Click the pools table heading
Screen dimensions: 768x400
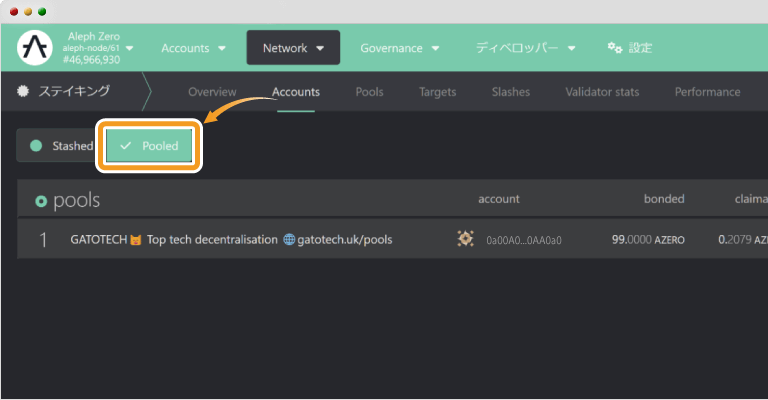pos(76,200)
